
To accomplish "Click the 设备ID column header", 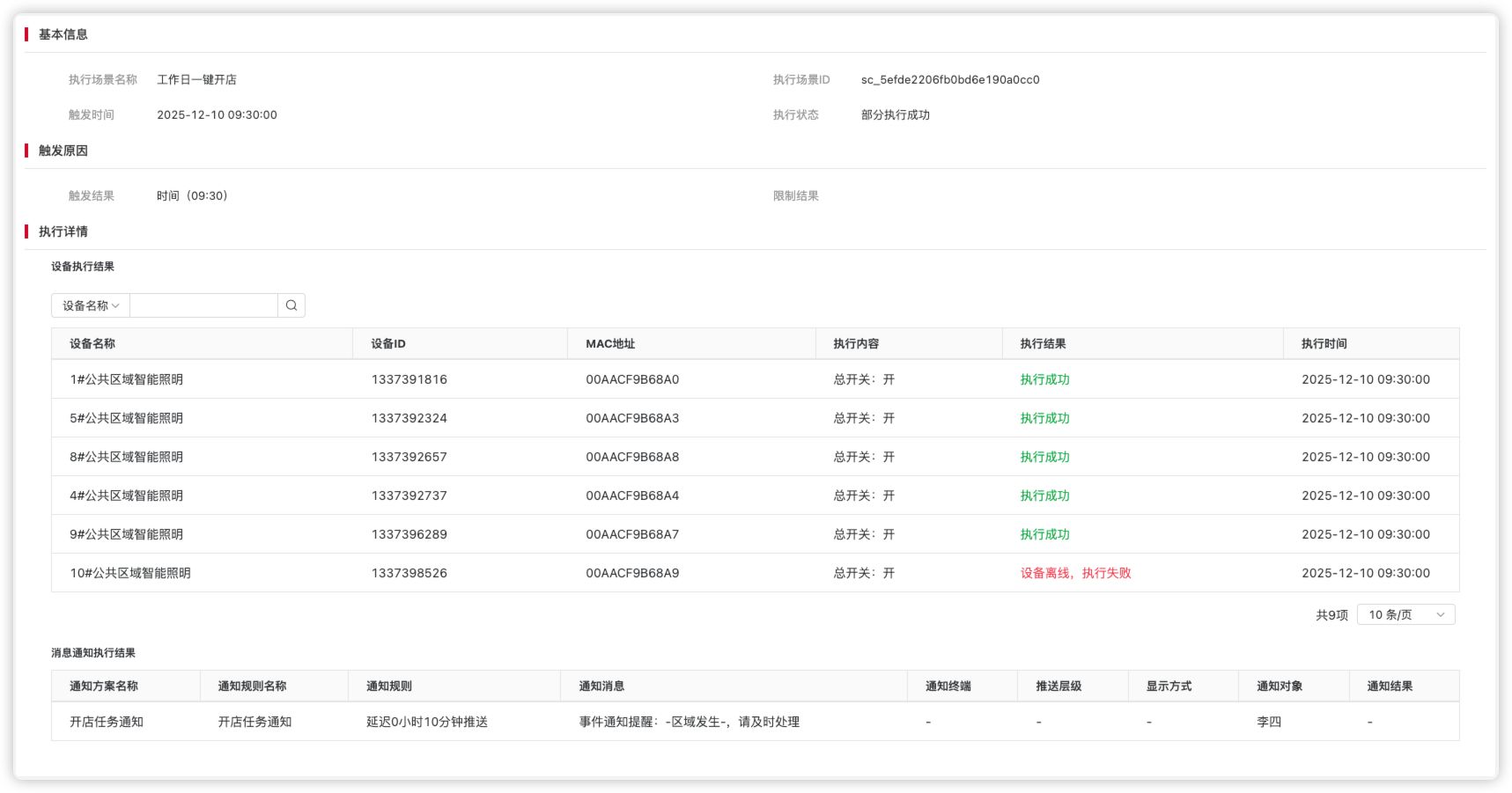I will point(388,344).
